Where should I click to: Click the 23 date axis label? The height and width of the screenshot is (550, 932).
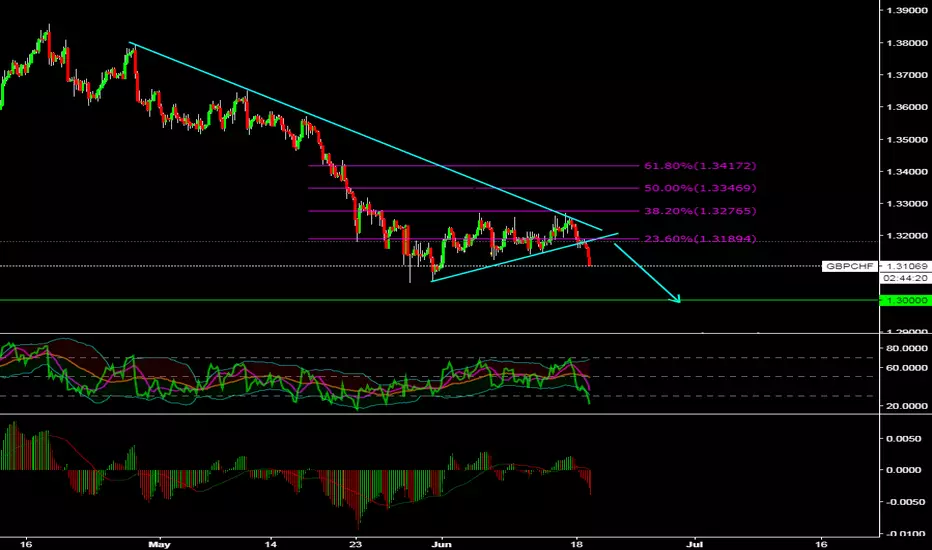355,544
